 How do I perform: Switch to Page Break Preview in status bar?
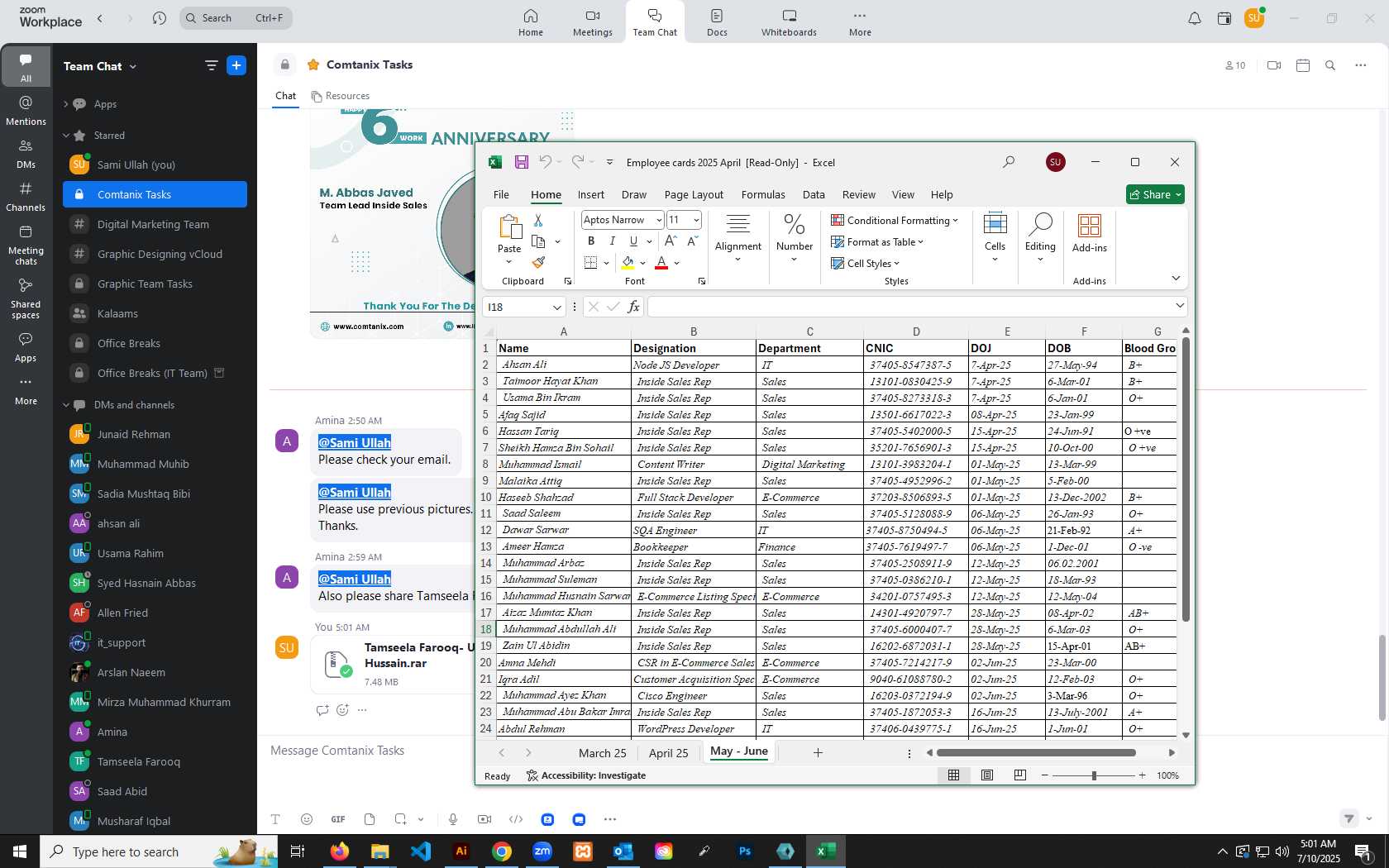1020,775
